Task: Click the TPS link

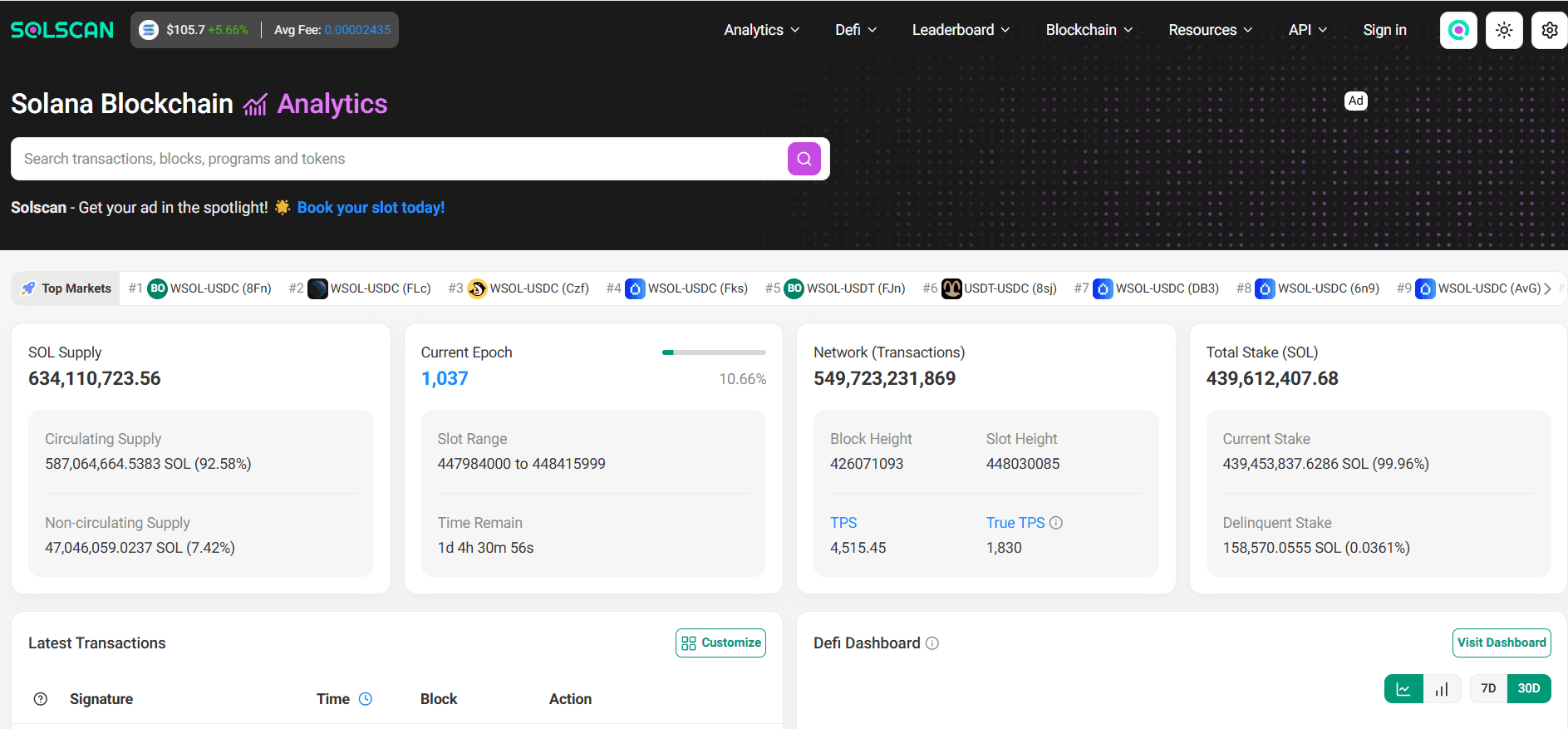Action: (x=843, y=523)
